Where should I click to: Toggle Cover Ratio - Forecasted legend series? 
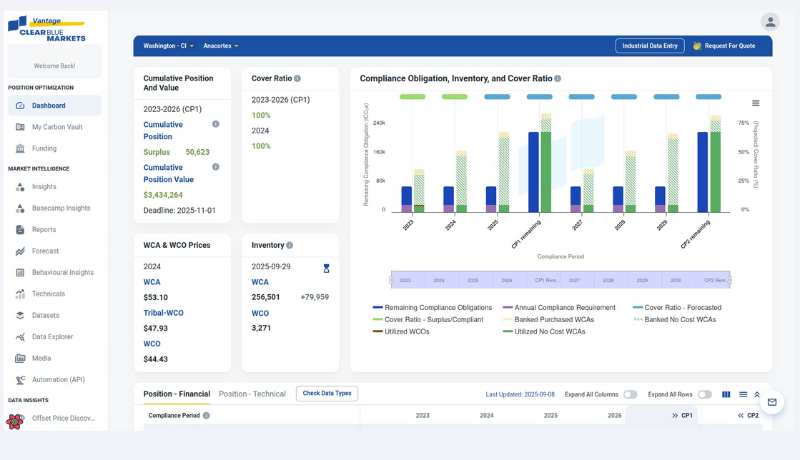(676, 308)
